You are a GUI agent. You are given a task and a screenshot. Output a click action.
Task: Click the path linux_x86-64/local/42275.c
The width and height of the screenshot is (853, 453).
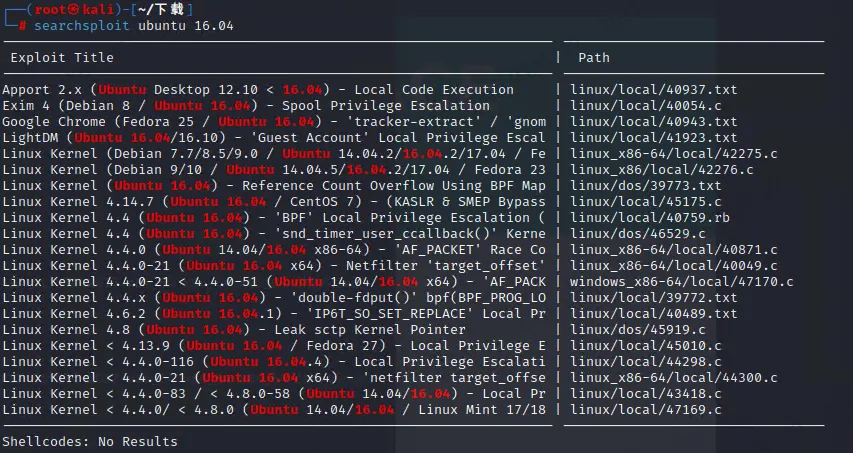[x=673, y=154]
